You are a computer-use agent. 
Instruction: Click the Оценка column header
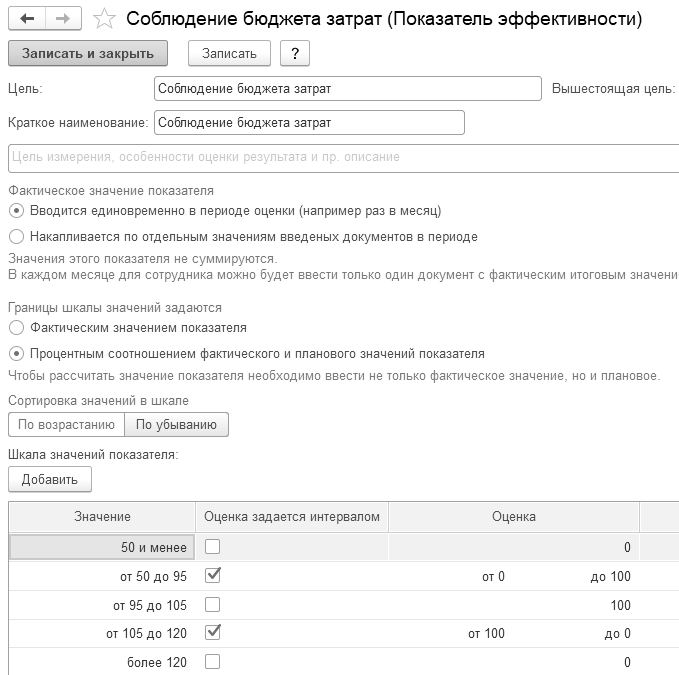pos(514,517)
